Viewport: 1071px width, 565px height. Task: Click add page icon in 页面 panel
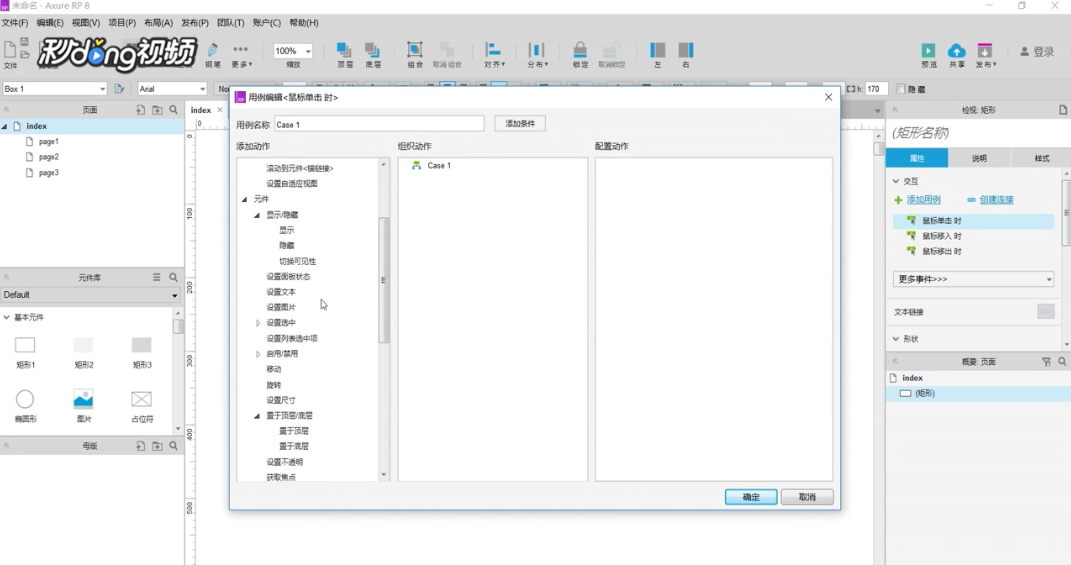coord(140,109)
